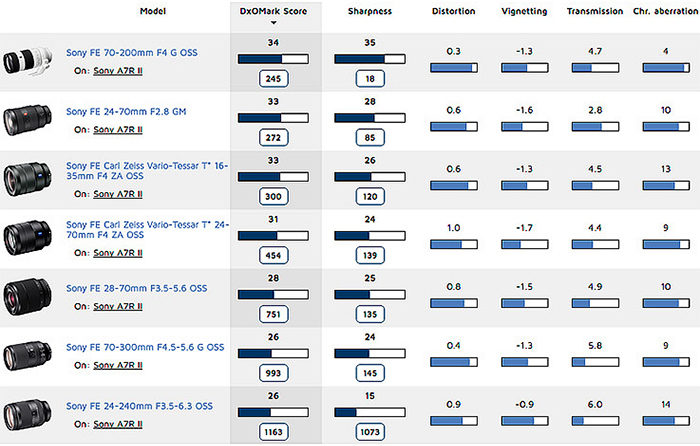This screenshot has width=700, height=446.
Task: Click the sharpness rank badge 85
Action: click(x=370, y=138)
